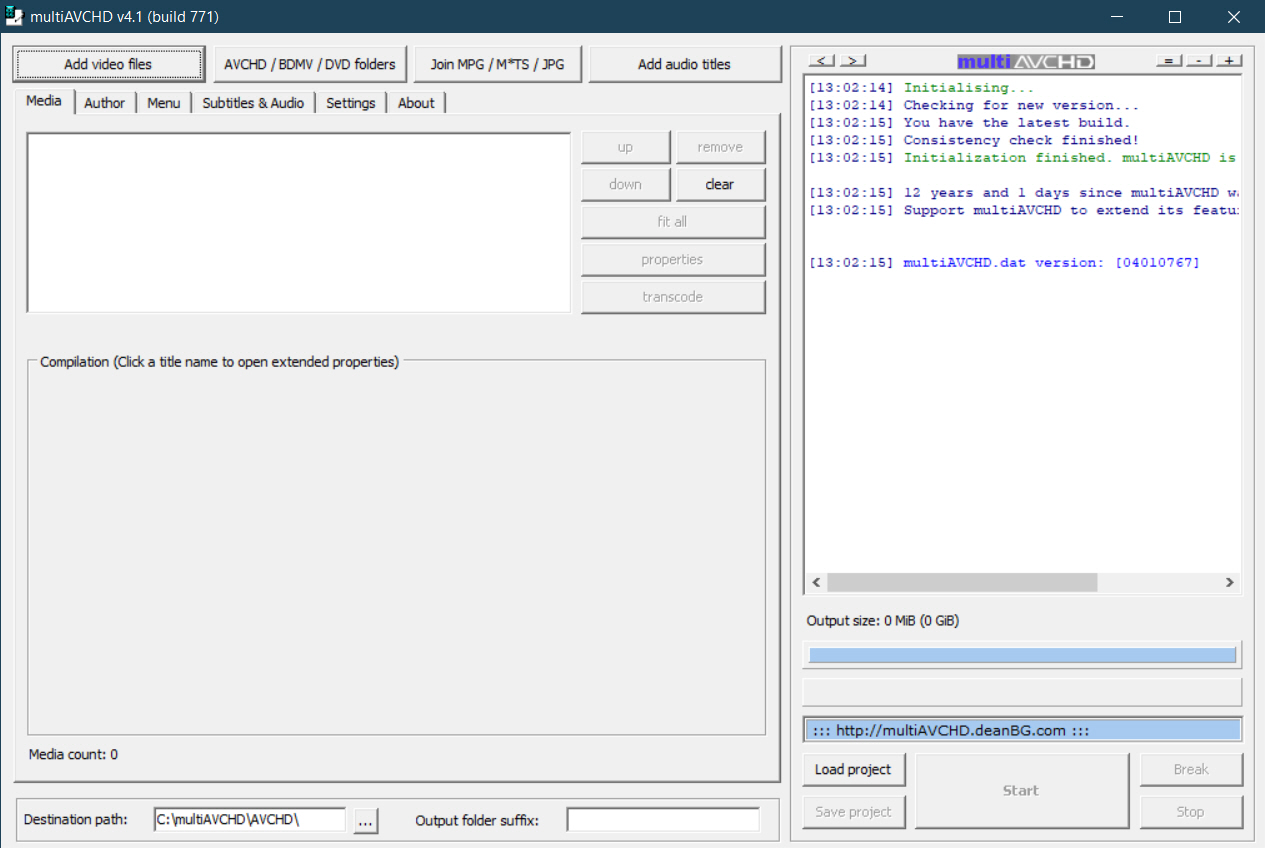Viewport: 1265px width, 848px height.
Task: Open the Menu tab
Action: click(x=164, y=102)
